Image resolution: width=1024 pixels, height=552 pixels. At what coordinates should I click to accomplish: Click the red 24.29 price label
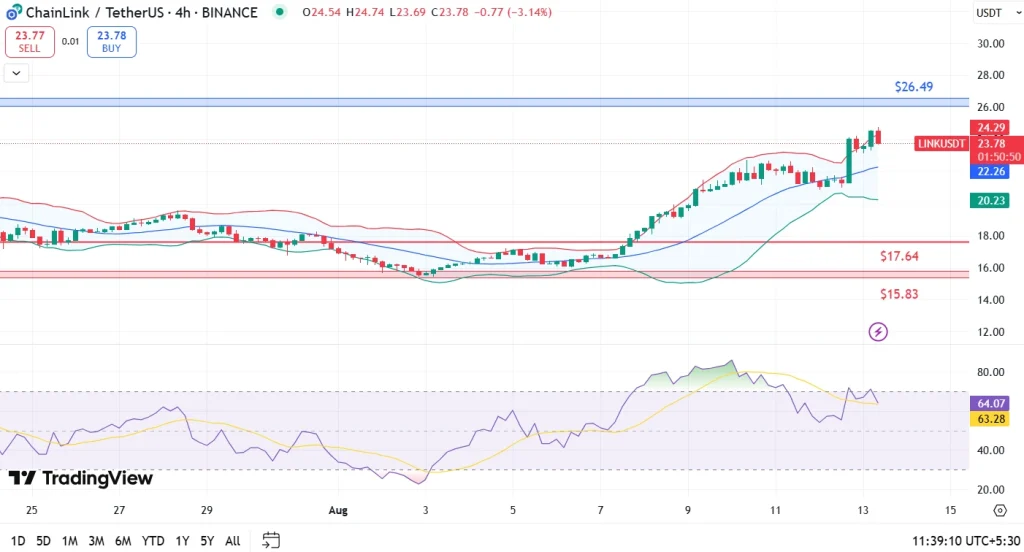(x=990, y=128)
